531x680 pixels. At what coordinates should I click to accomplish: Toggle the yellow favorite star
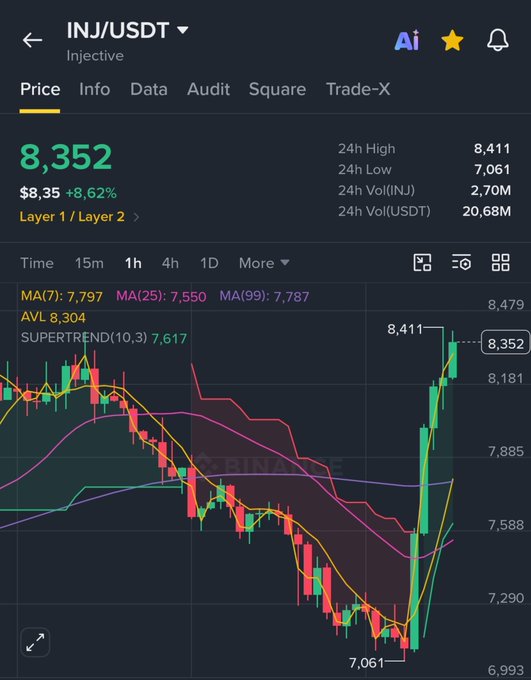coord(452,40)
